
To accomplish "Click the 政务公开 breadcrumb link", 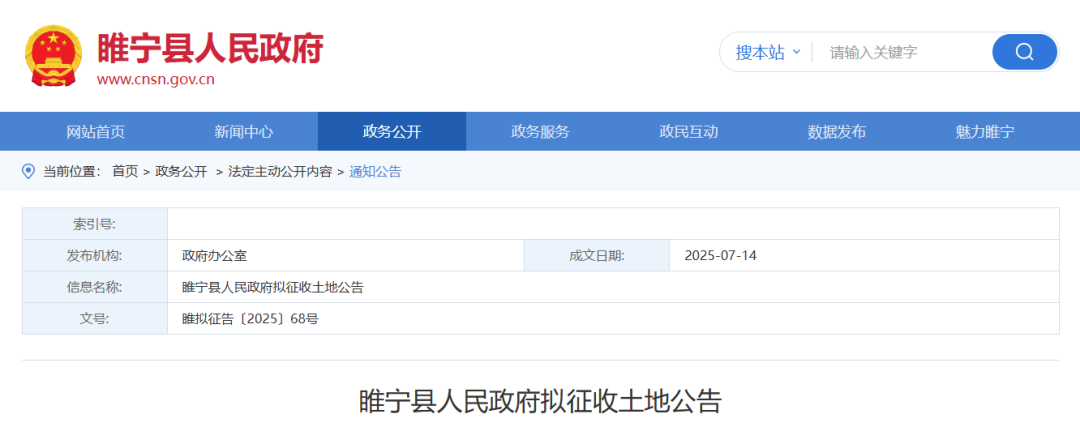I will (181, 172).
